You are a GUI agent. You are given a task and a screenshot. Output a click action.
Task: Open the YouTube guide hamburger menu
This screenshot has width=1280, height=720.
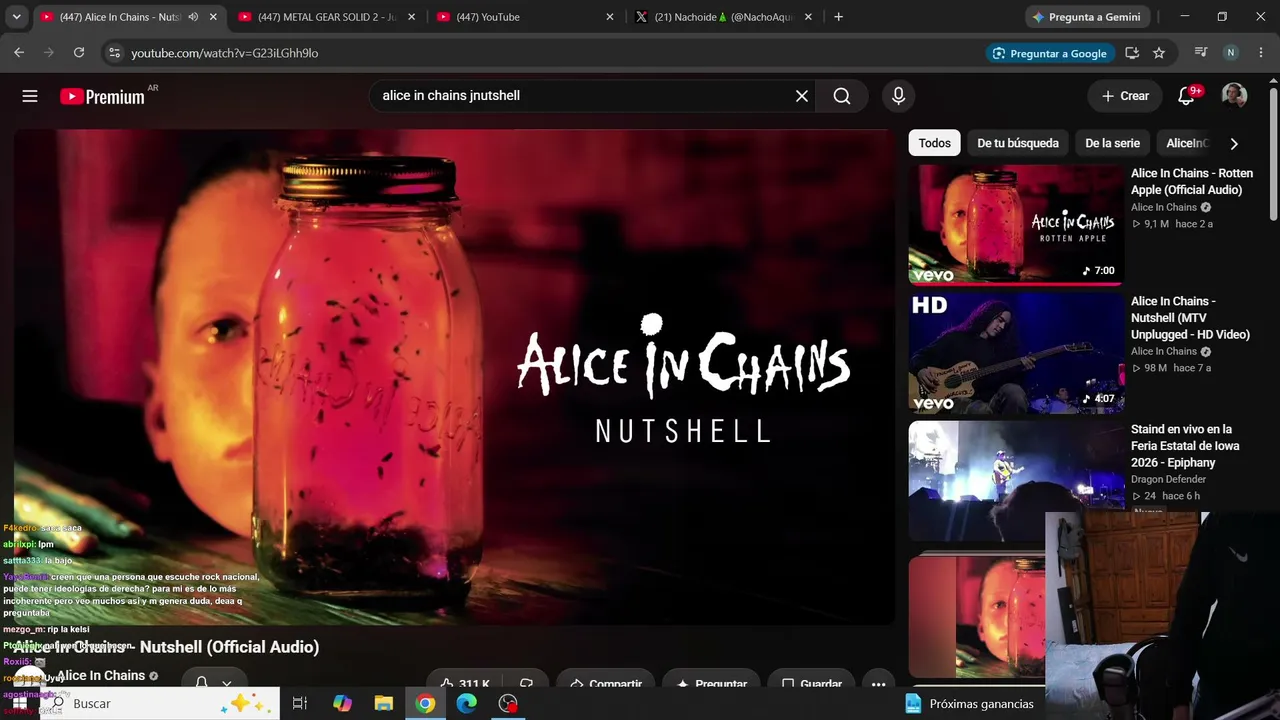[30, 96]
